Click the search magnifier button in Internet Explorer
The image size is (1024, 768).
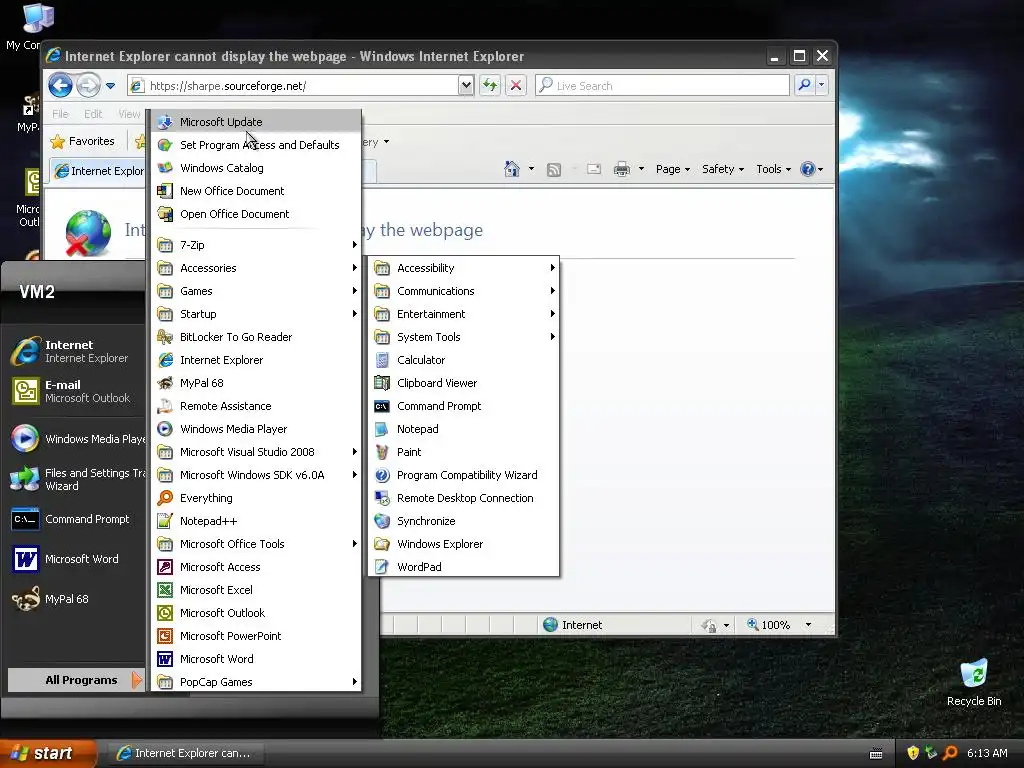[805, 85]
